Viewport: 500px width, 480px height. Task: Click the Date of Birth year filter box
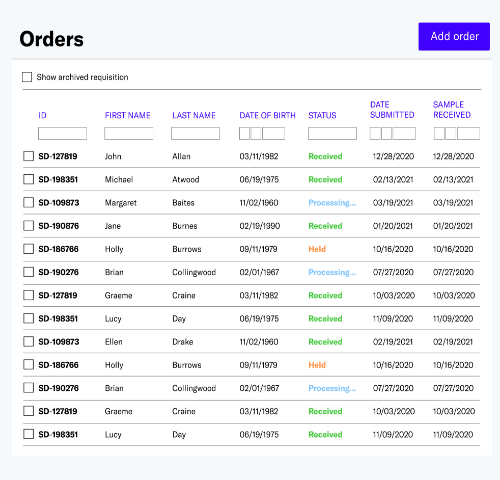[273, 133]
